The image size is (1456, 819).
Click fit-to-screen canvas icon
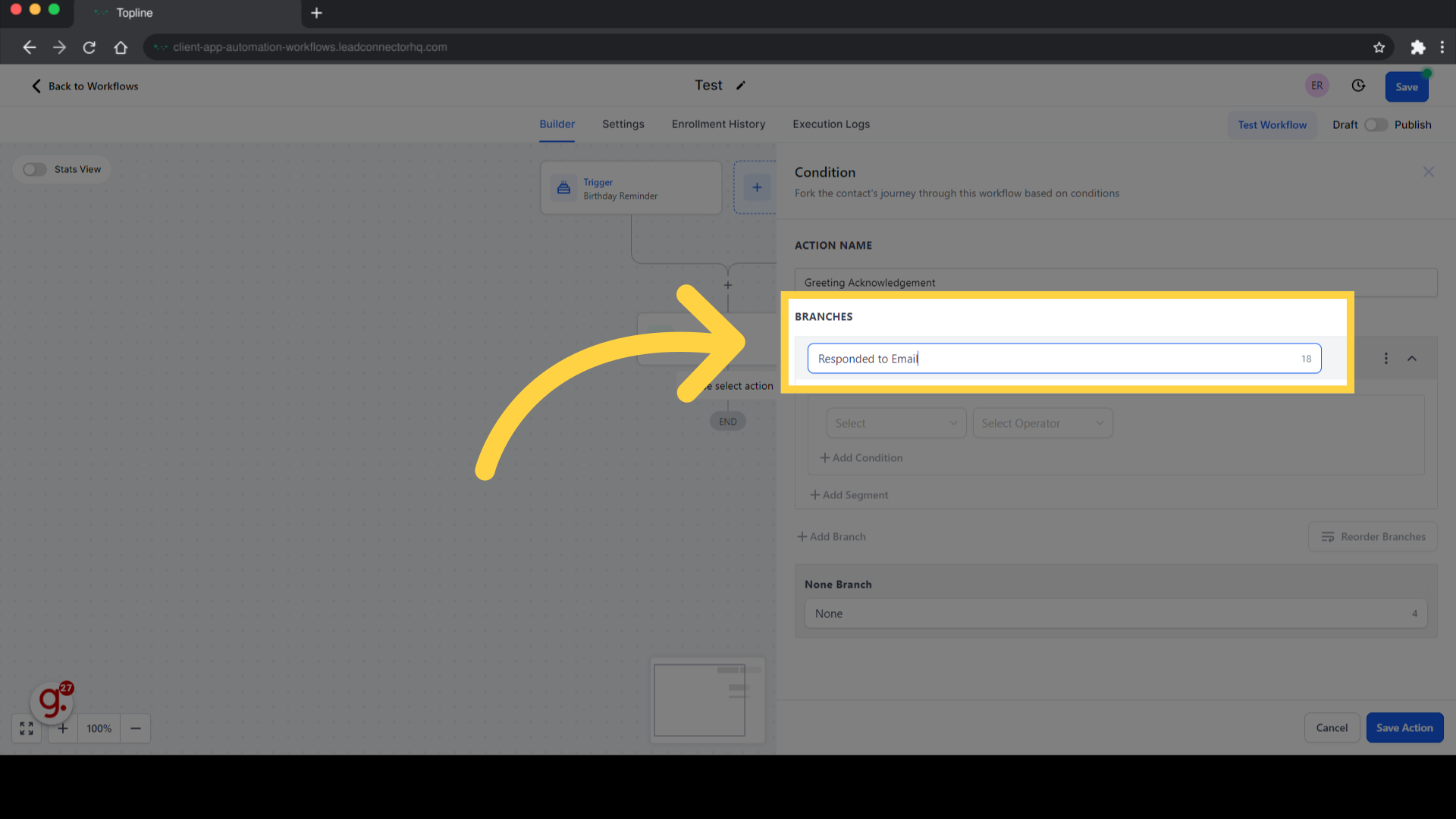pyautogui.click(x=27, y=729)
